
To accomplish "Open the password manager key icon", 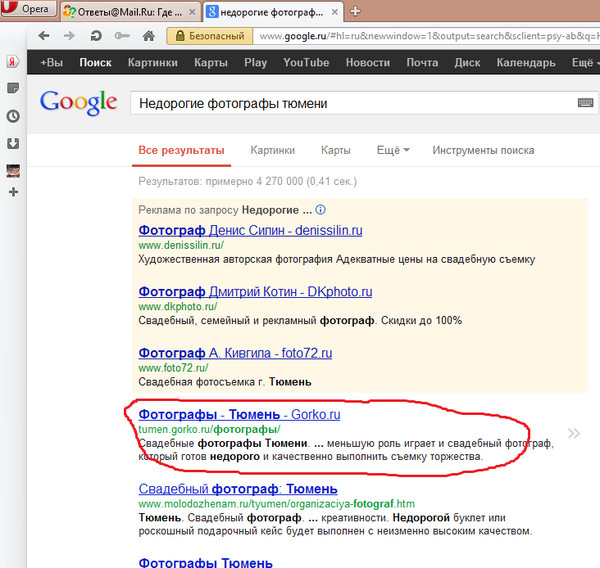I will tap(122, 36).
